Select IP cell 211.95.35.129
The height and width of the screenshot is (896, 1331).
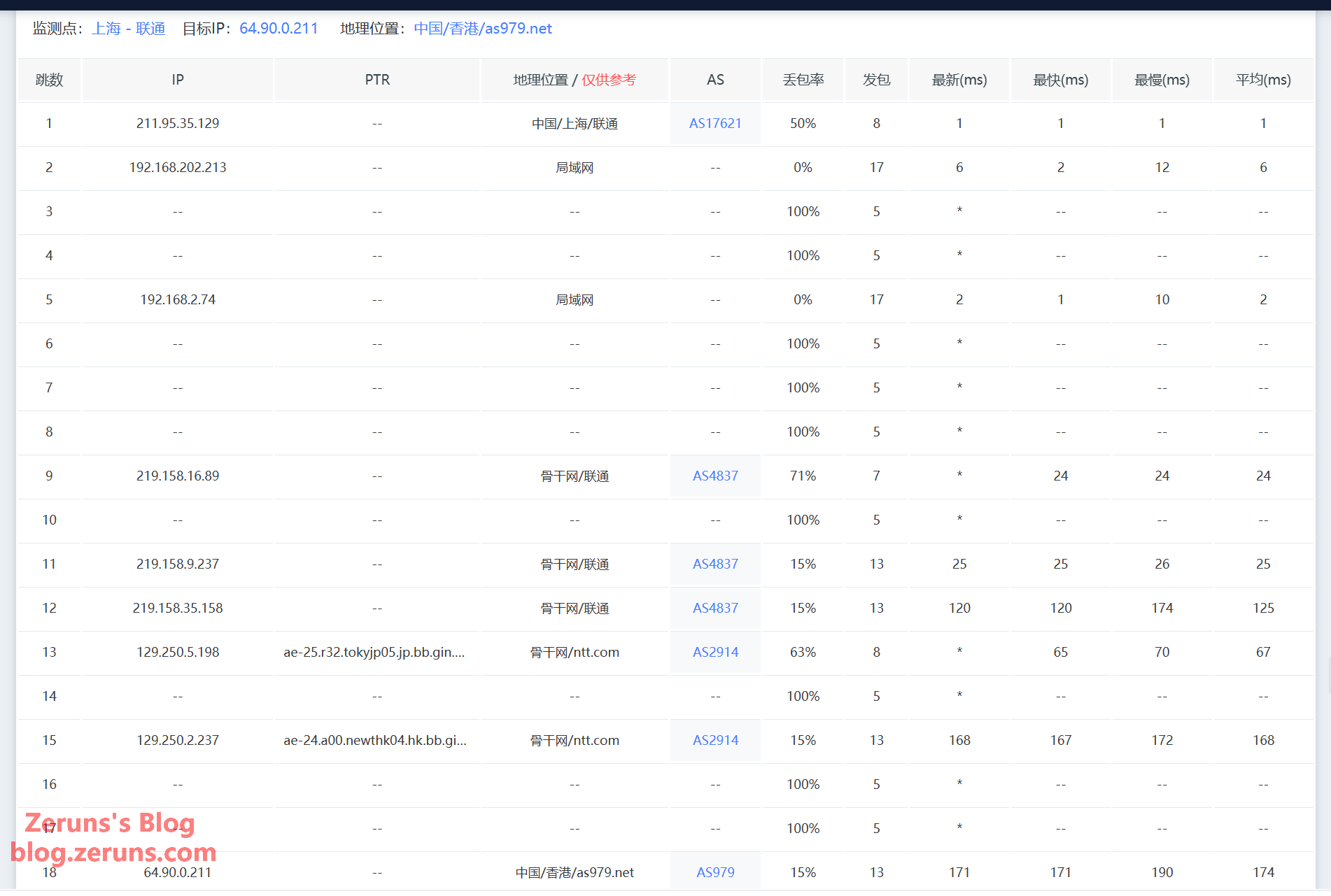[178, 124]
